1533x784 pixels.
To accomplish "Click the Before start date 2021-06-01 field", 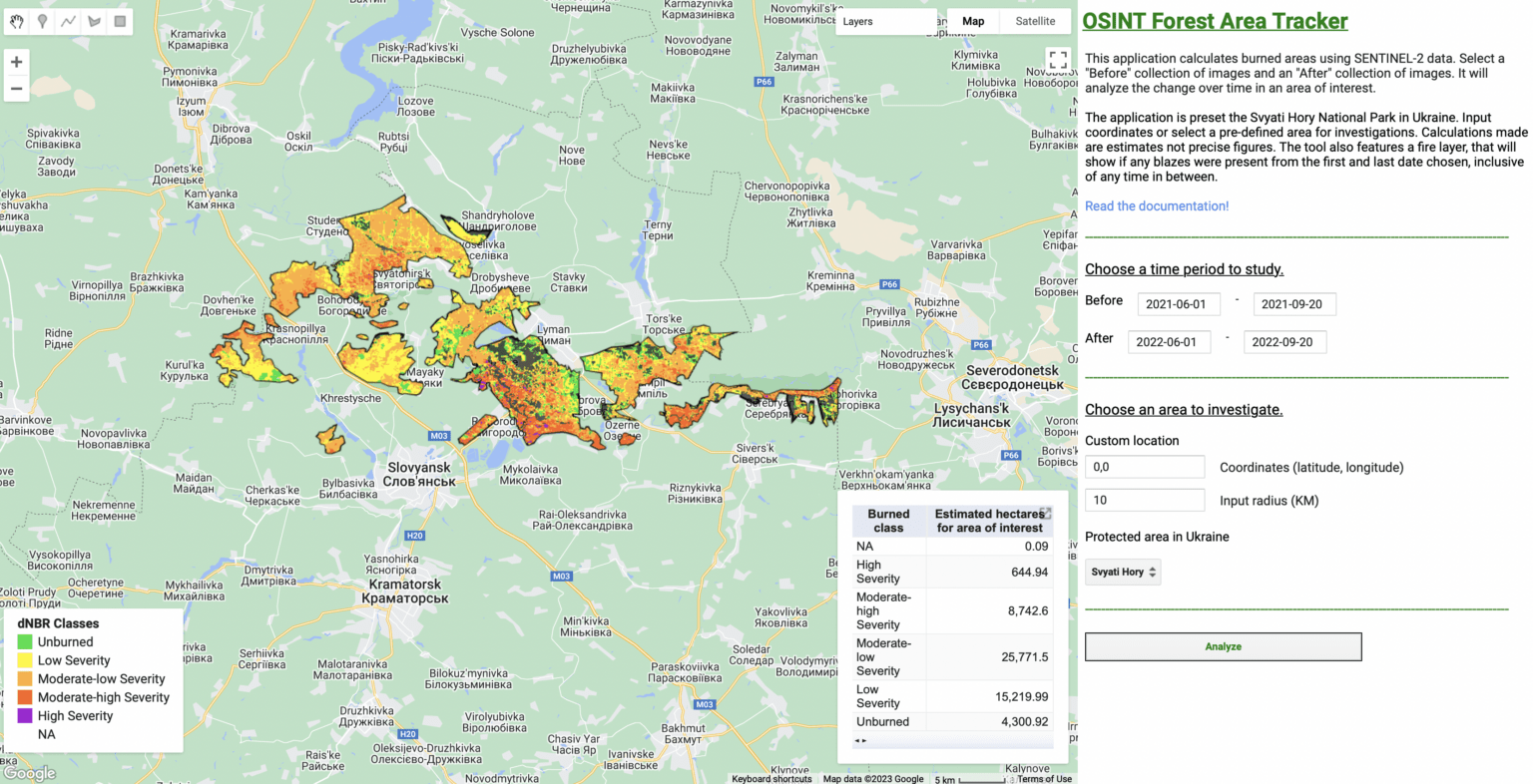I will 1178,304.
